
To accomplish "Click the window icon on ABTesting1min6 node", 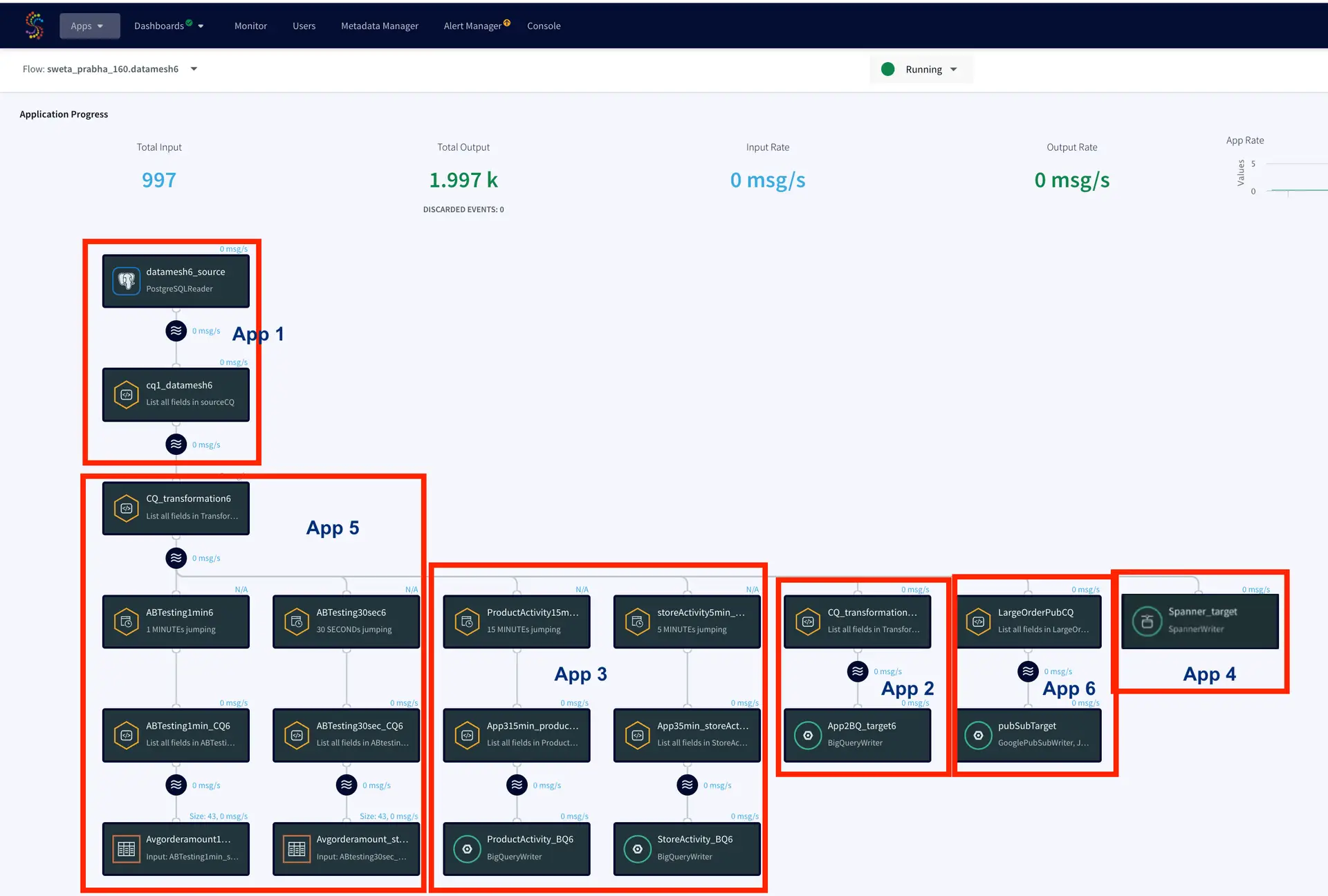I will [127, 622].
